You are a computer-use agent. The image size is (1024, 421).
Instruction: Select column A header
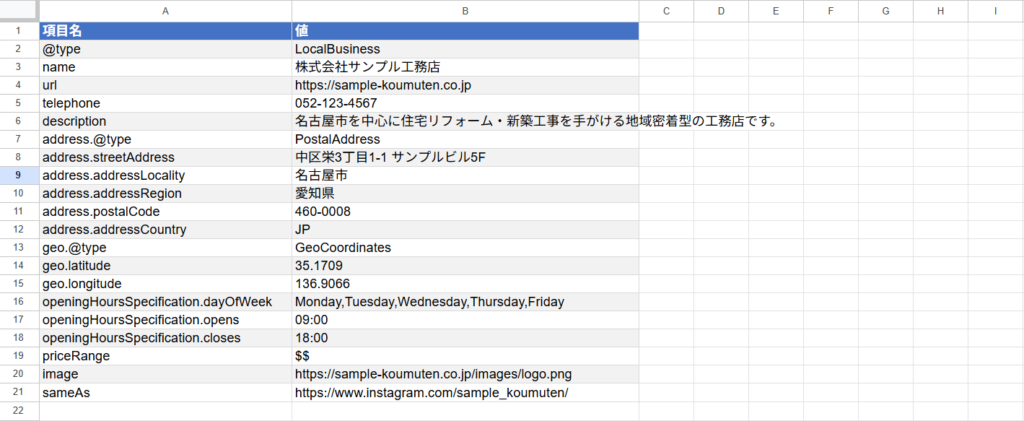164,10
